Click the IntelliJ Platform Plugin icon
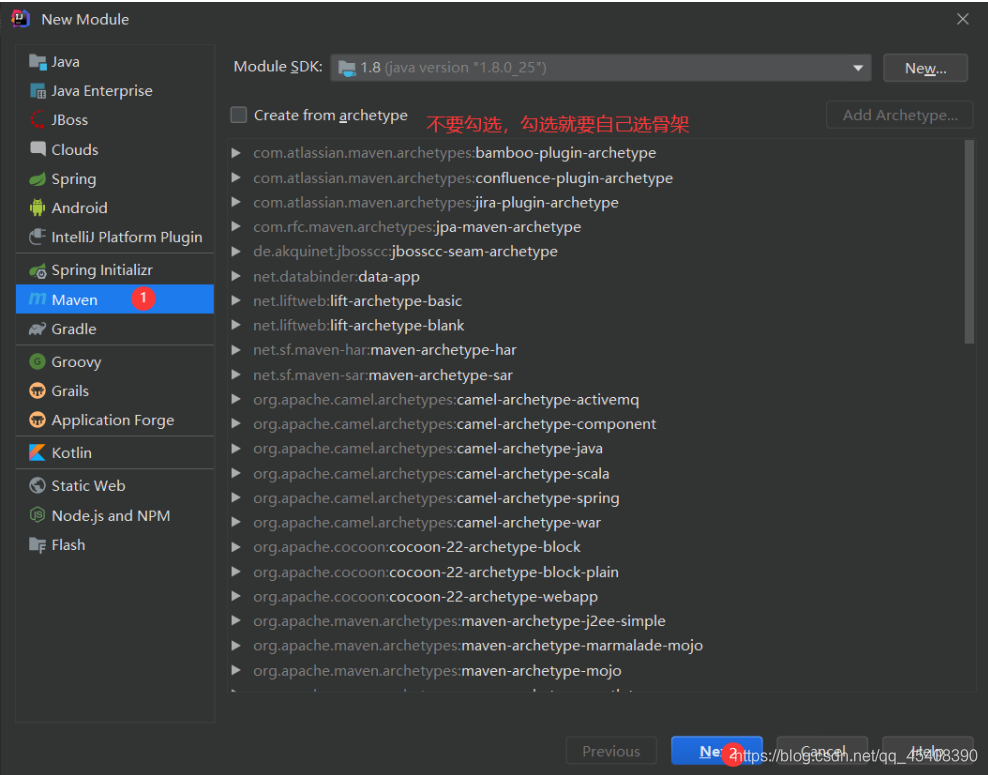The height and width of the screenshot is (775, 988). [x=38, y=237]
